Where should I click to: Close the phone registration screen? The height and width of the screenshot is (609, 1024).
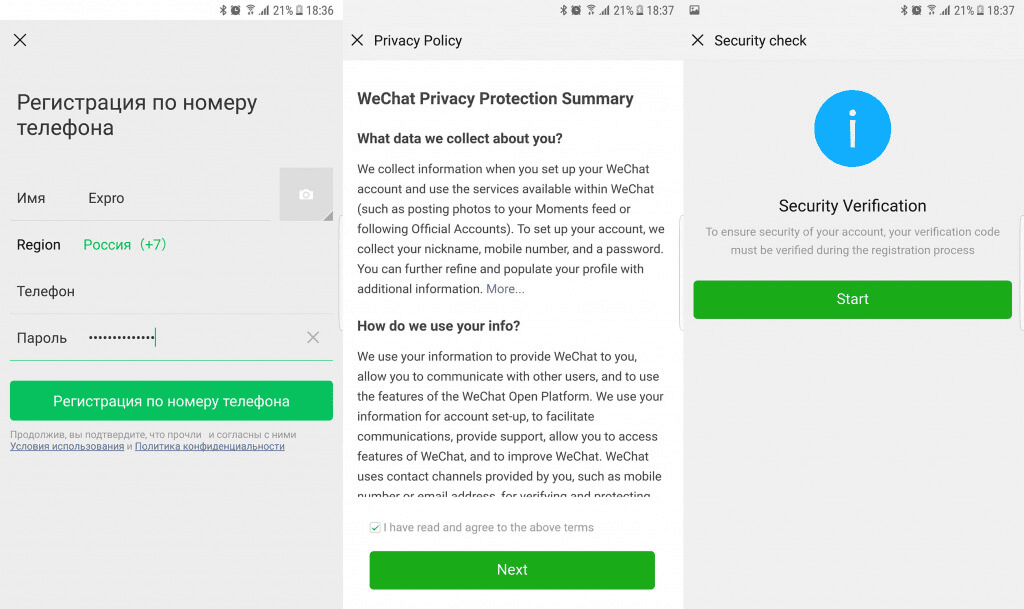pyautogui.click(x=20, y=40)
